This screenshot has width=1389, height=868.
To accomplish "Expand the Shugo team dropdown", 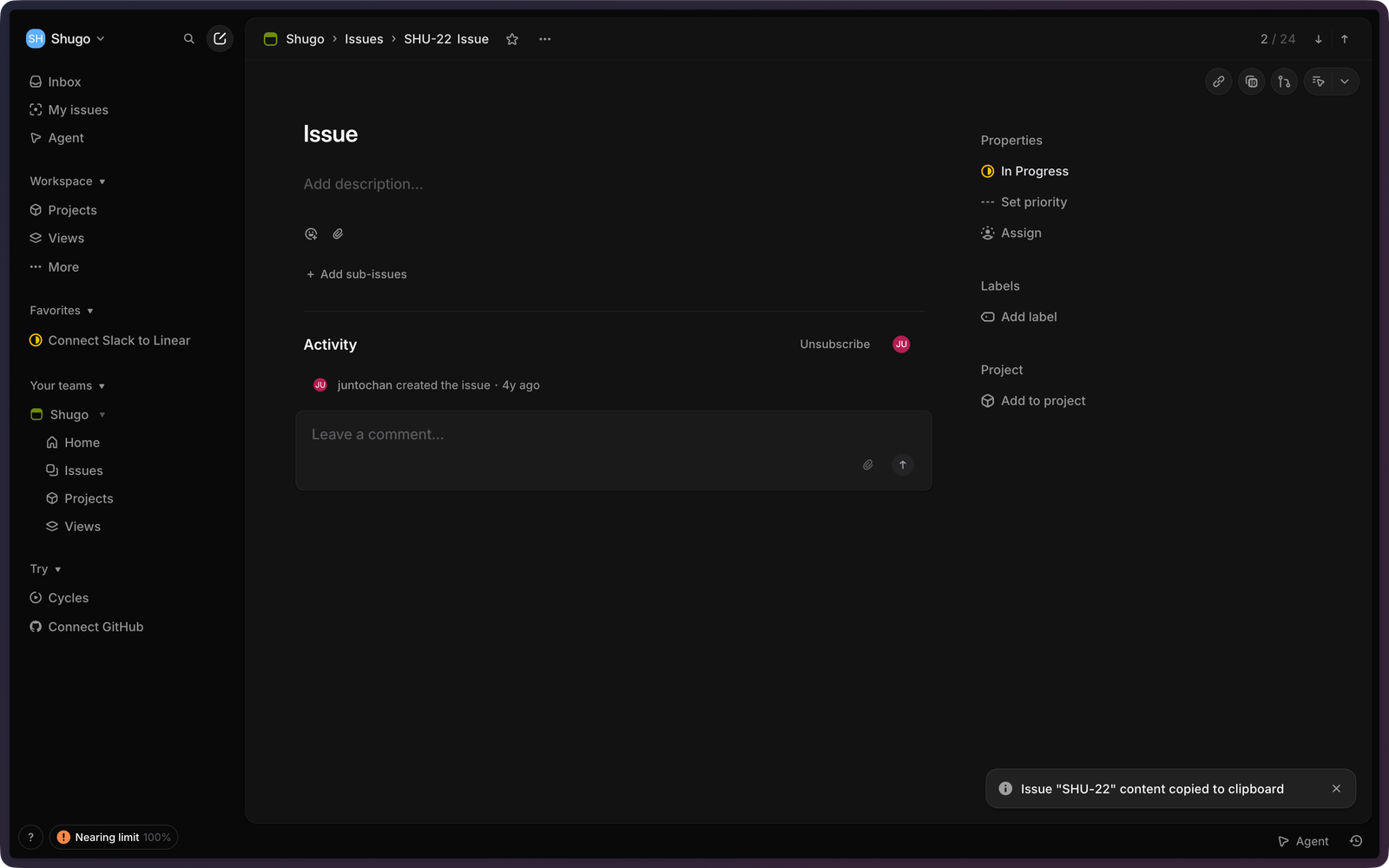I will tap(102, 415).
